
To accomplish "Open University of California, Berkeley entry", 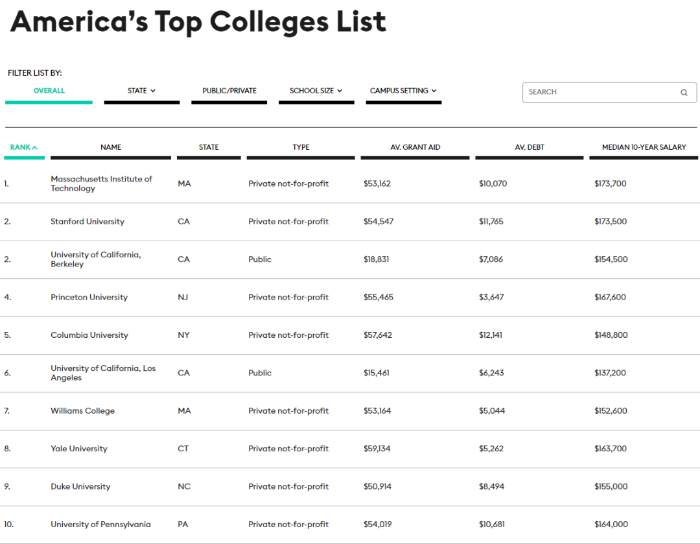I will pyautogui.click(x=96, y=259).
